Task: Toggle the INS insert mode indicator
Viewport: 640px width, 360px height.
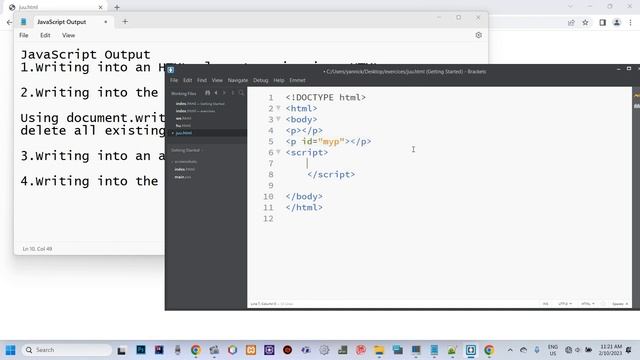Action: (x=546, y=304)
